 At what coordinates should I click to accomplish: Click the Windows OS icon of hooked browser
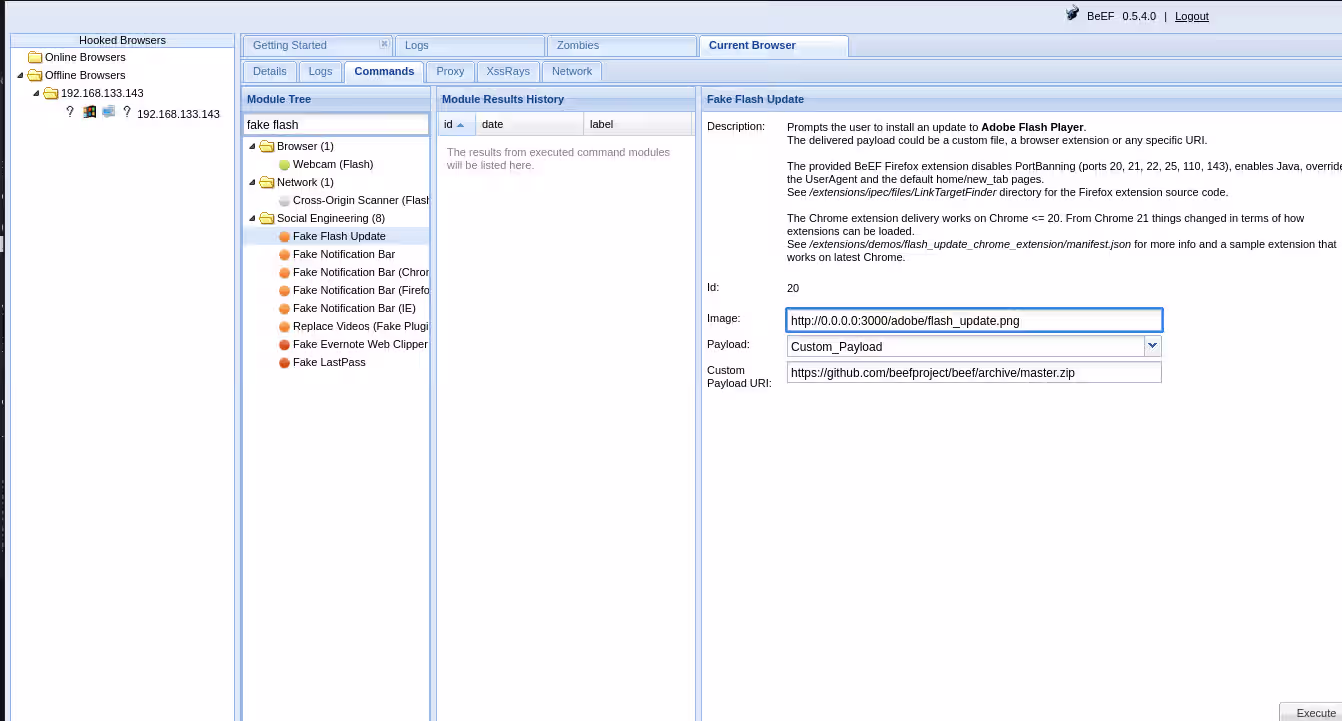pos(89,112)
